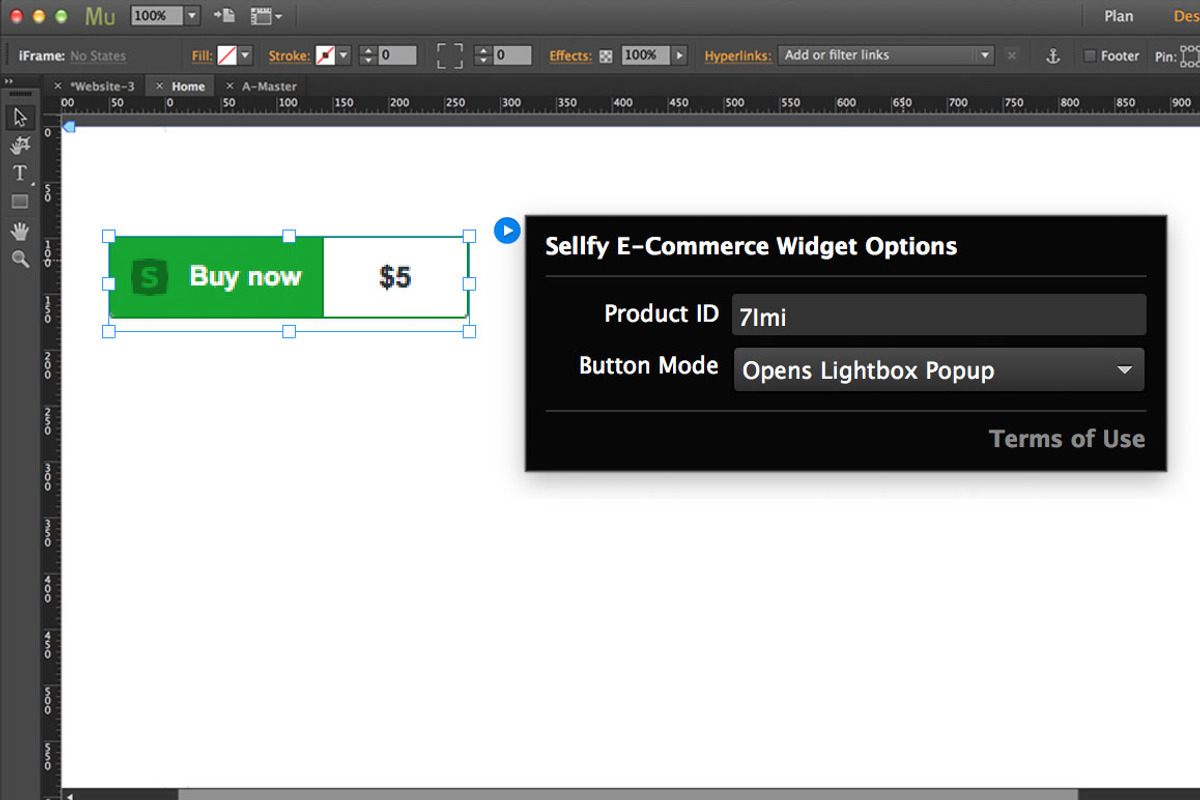Screen dimensions: 1200x800
Task: Open the Terms of Use link
Action: coord(1067,439)
